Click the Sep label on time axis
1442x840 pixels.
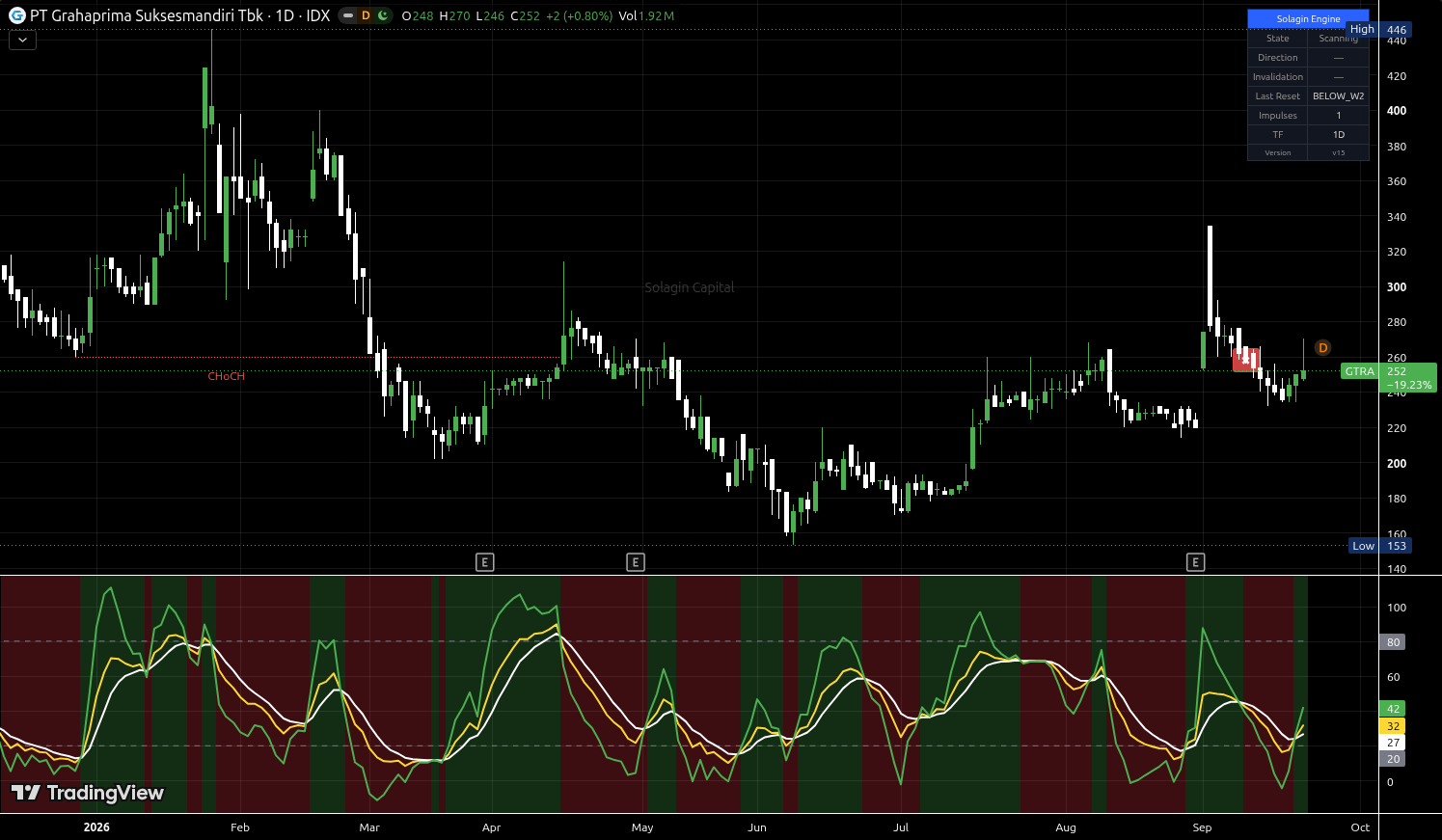1202,827
